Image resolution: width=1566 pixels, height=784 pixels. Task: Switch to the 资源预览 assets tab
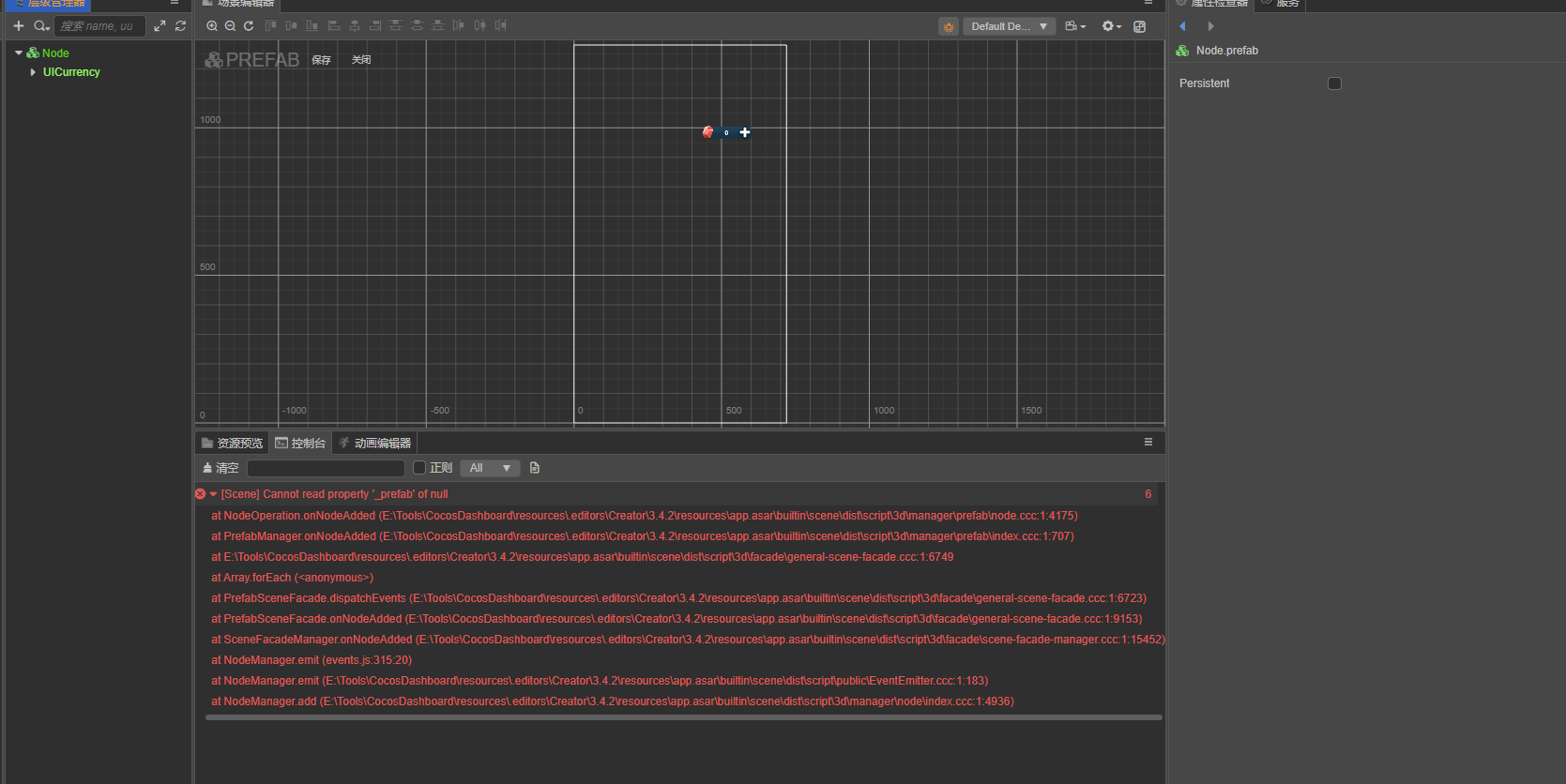tap(232, 443)
